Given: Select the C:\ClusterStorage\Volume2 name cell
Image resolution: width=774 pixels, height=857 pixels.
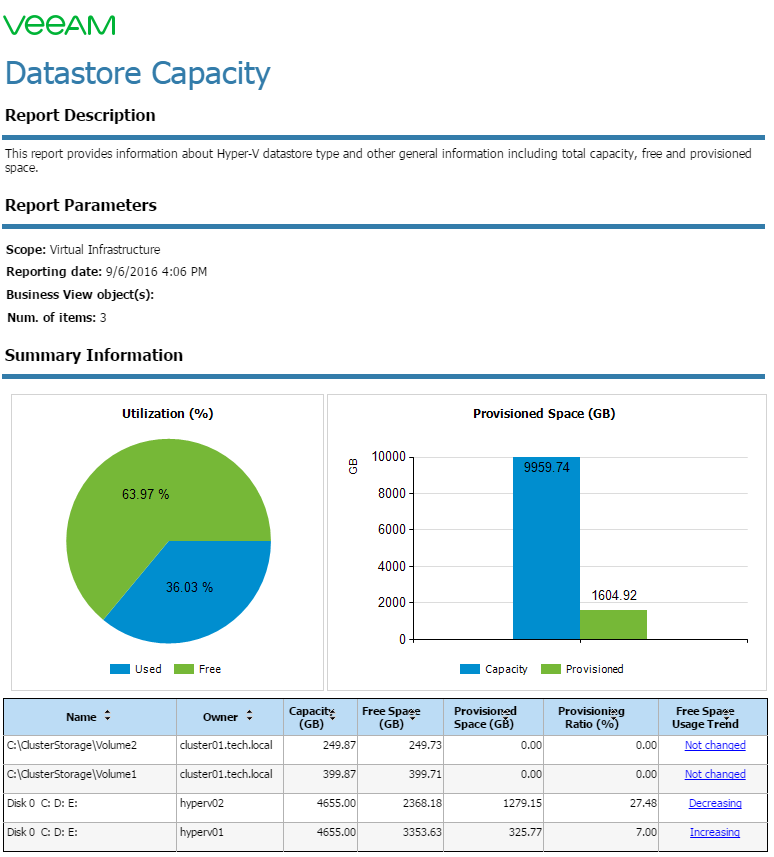Looking at the screenshot, I should tap(90, 749).
